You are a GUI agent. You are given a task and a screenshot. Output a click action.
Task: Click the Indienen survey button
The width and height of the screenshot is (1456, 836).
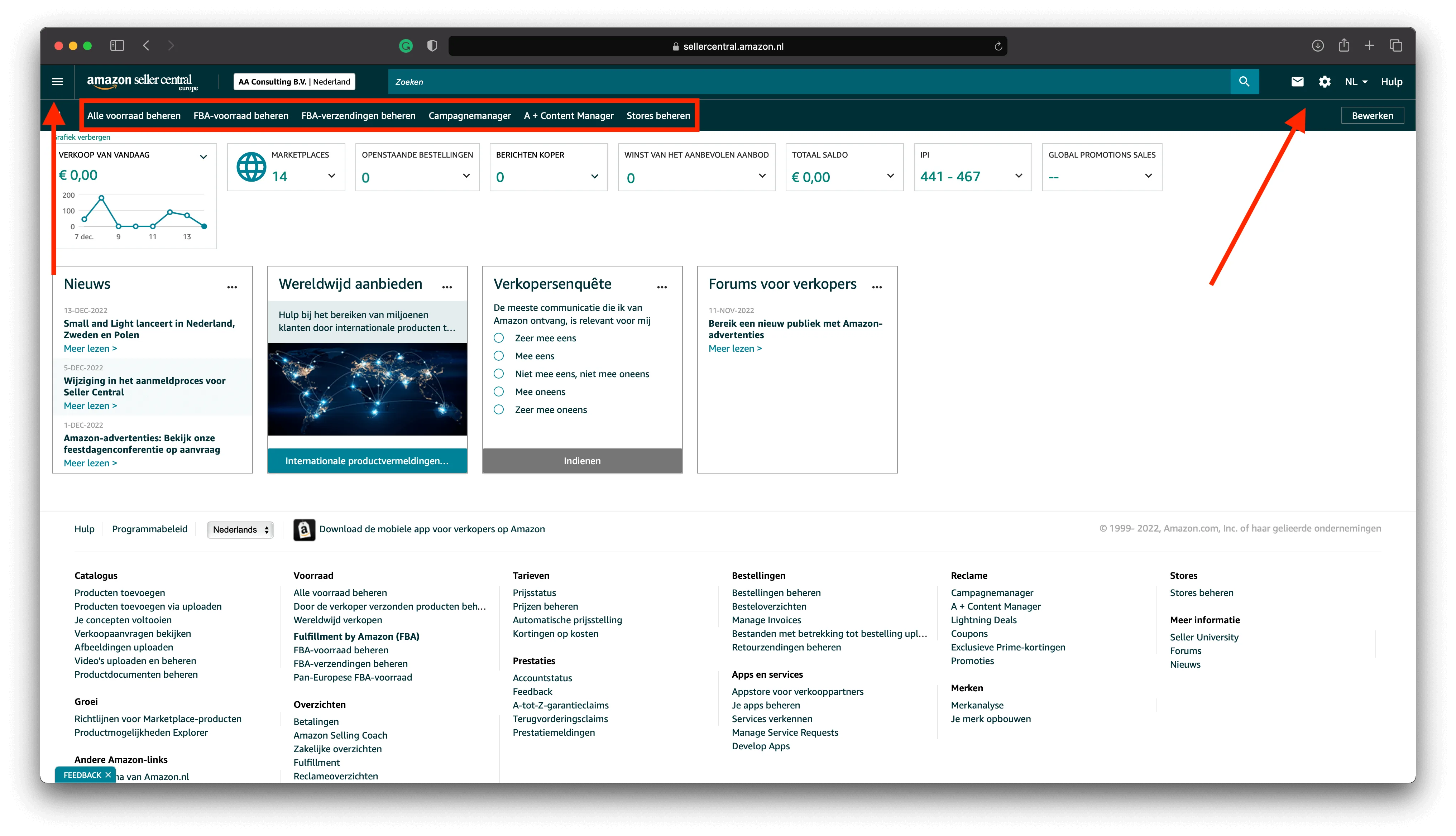[582, 461]
